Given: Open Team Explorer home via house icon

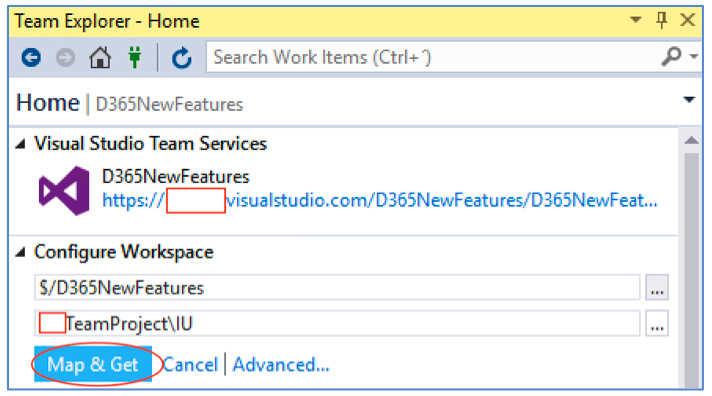Looking at the screenshot, I should click(100, 58).
